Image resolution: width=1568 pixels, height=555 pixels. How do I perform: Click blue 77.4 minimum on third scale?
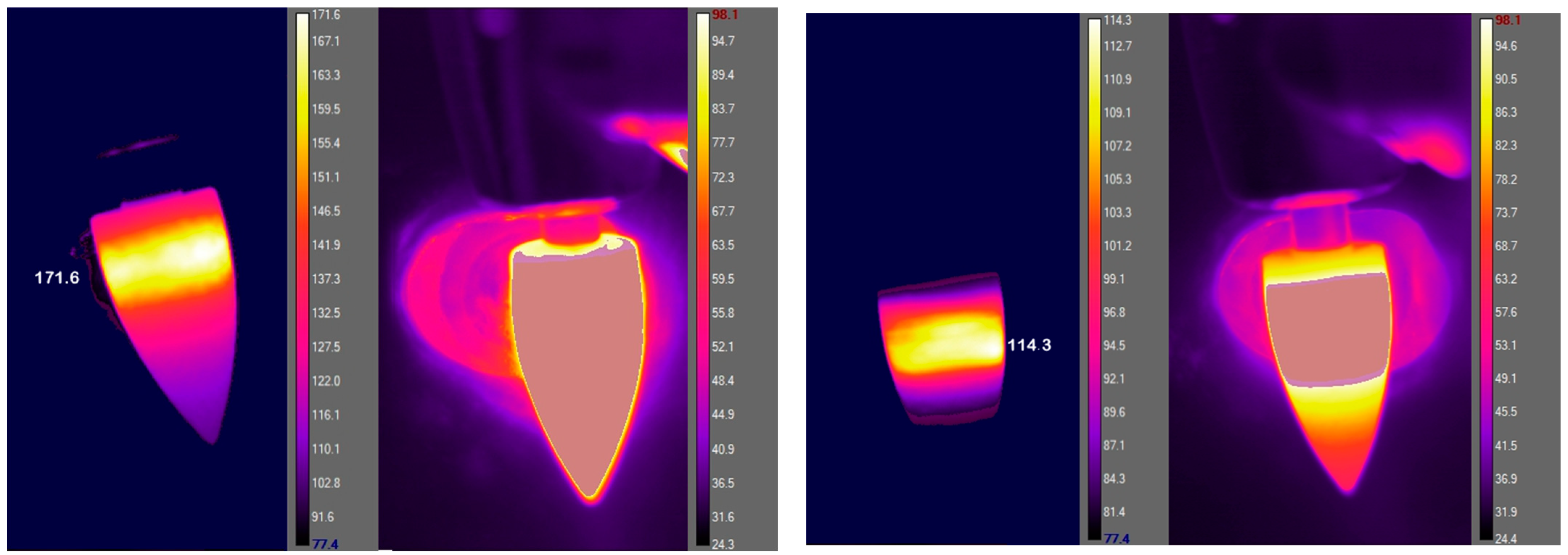coord(1116,539)
